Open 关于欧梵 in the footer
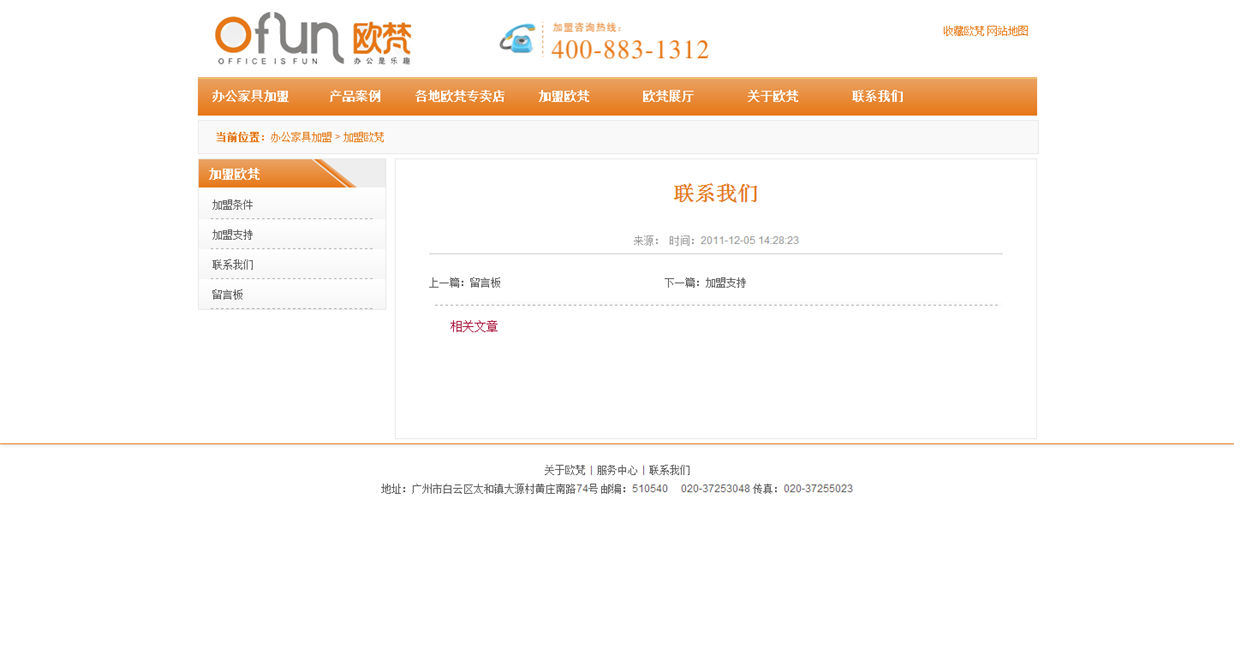 (x=565, y=470)
